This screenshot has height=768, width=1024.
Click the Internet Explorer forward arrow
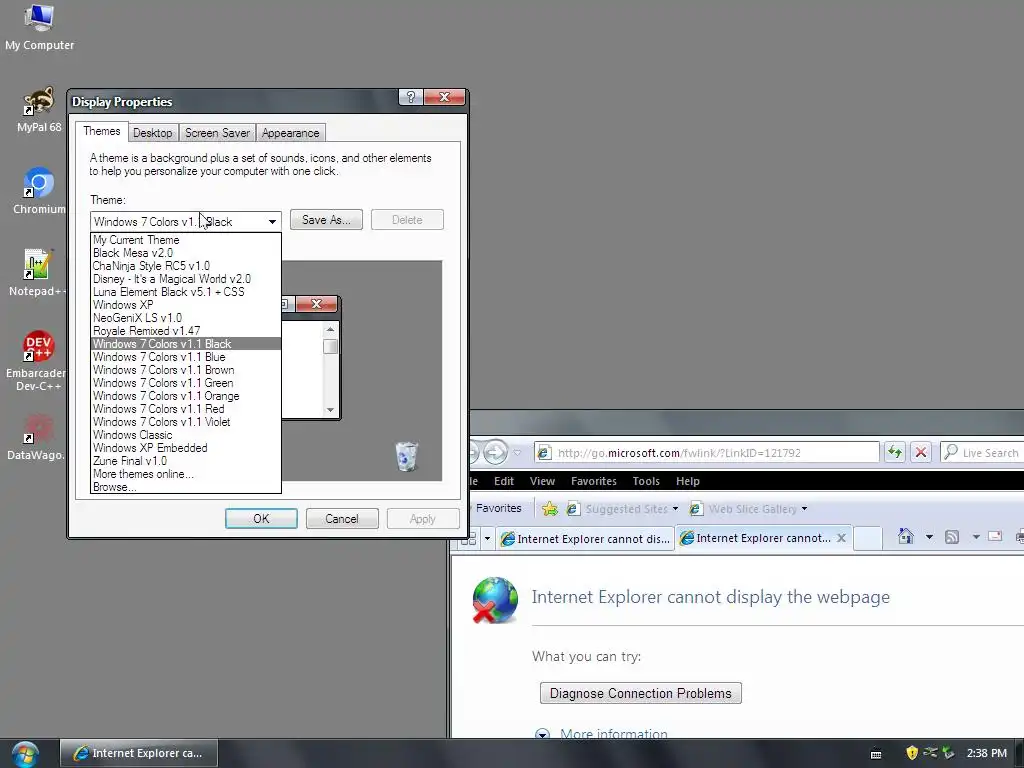coord(495,452)
